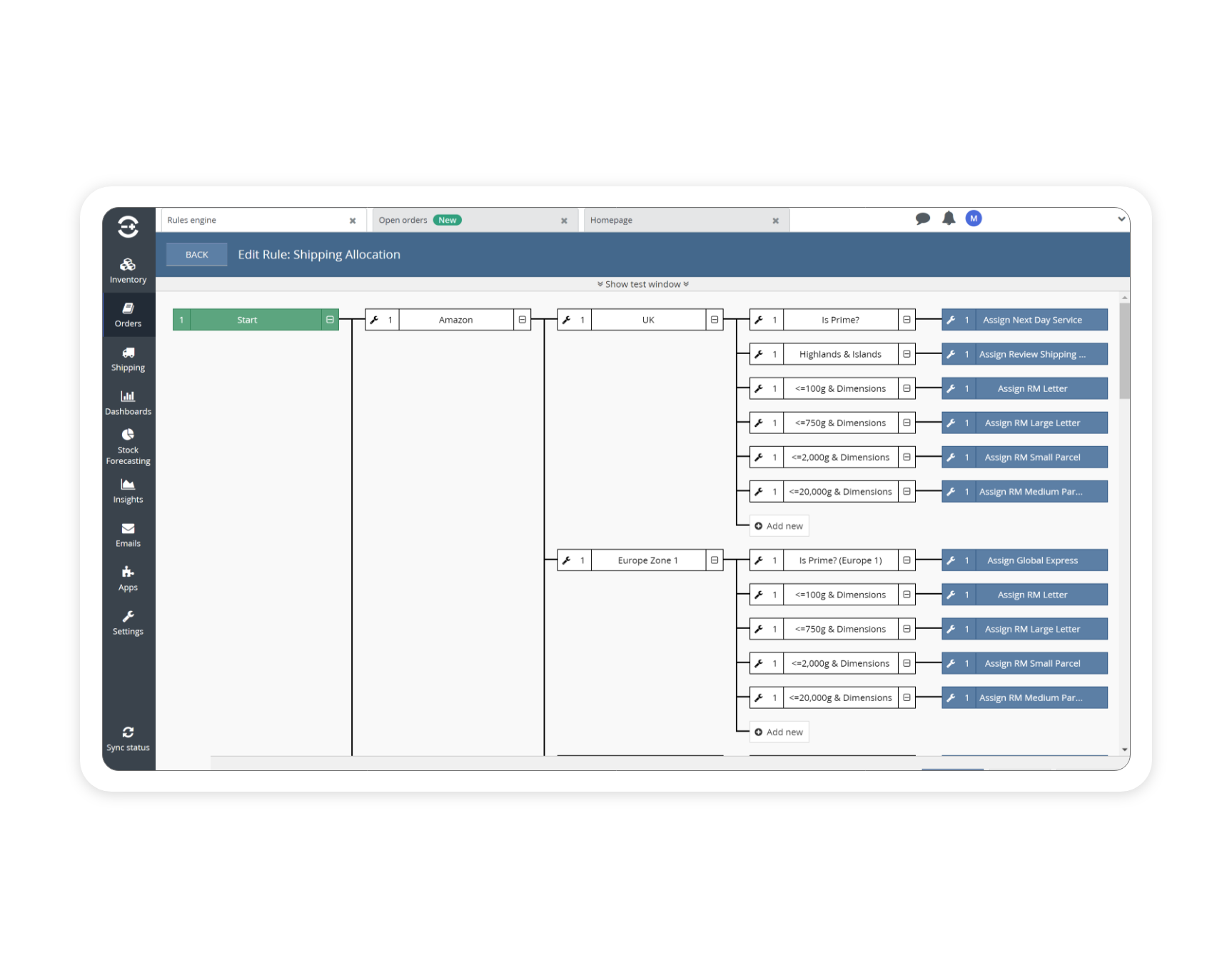Click the BACK button
Image resolution: width=1232 pixels, height=978 pixels.
196,254
